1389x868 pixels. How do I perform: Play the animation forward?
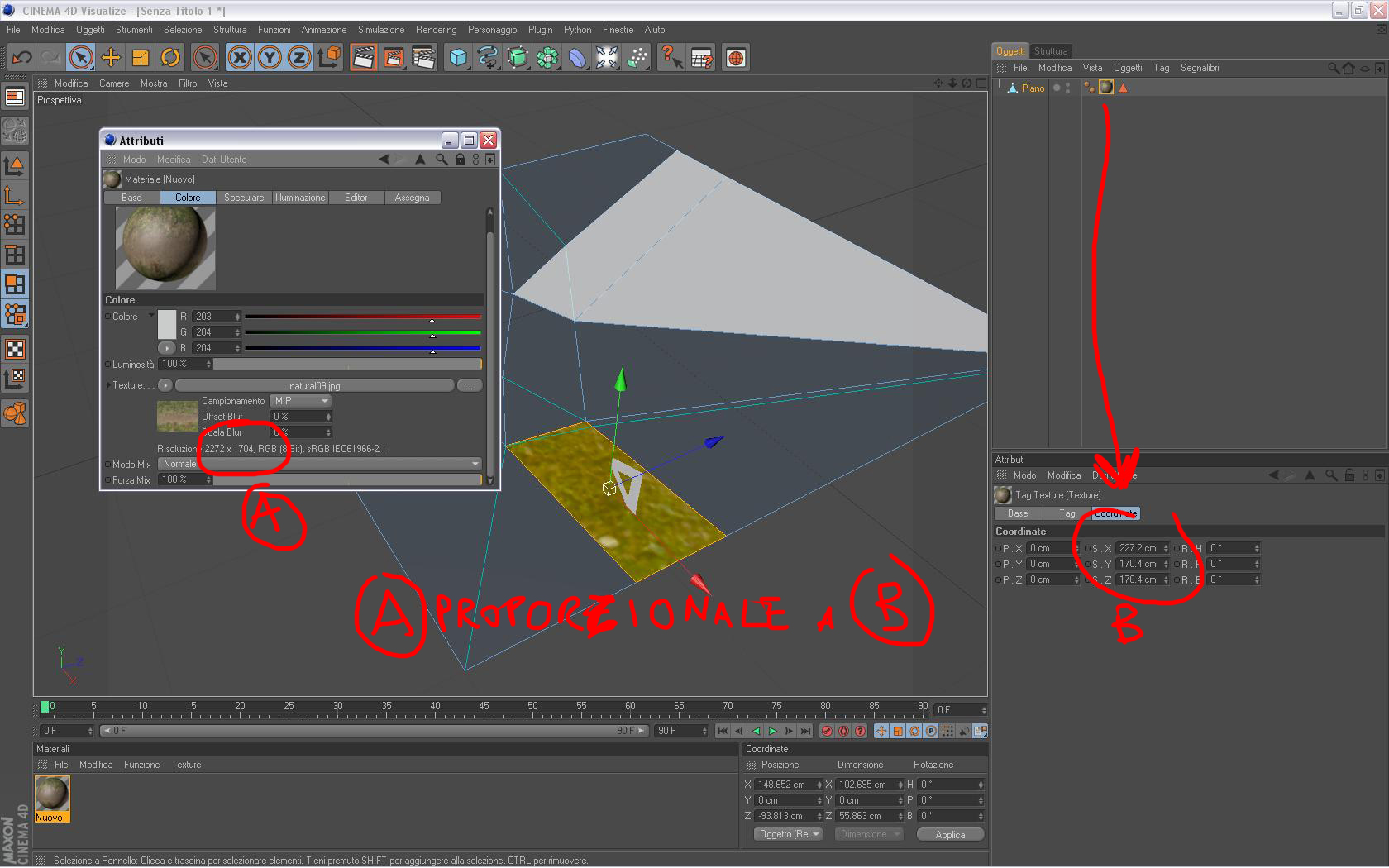point(772,731)
